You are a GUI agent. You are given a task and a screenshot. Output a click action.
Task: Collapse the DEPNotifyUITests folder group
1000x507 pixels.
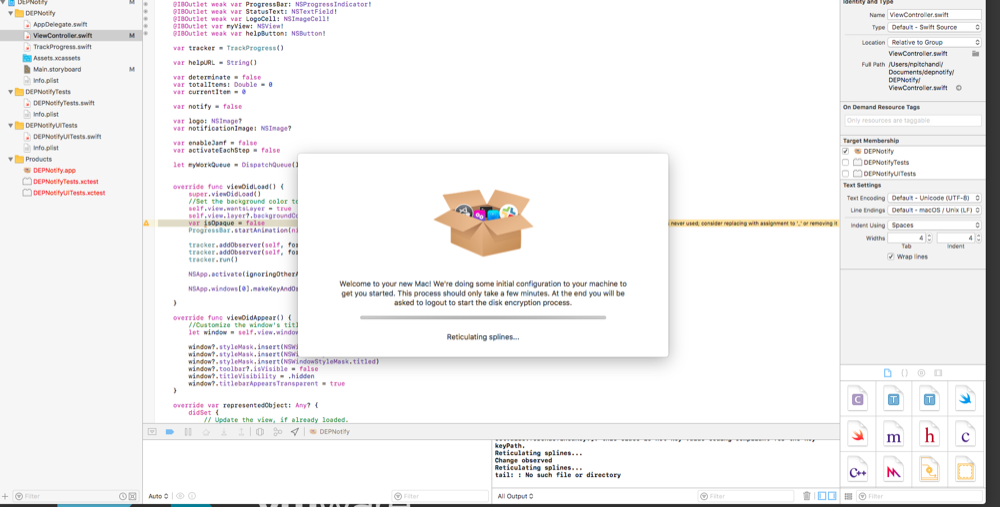(x=11, y=125)
